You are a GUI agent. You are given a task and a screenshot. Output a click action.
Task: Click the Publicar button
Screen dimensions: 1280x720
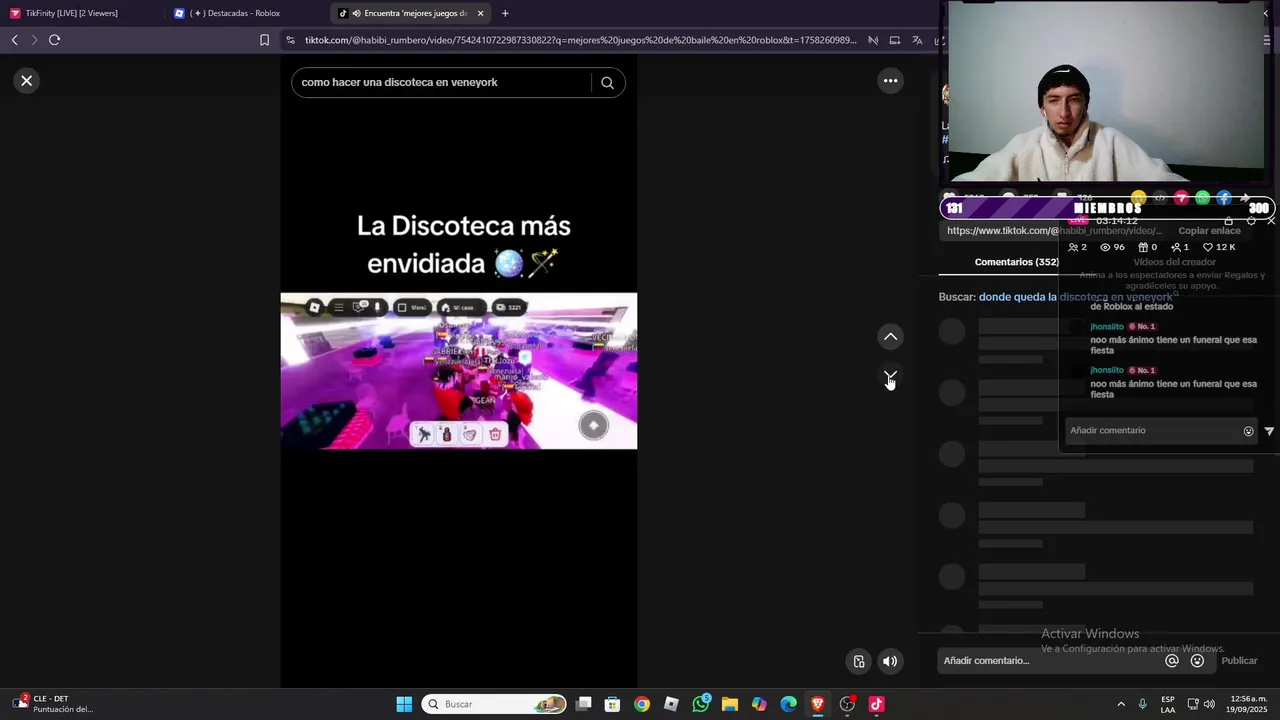tap(1239, 661)
